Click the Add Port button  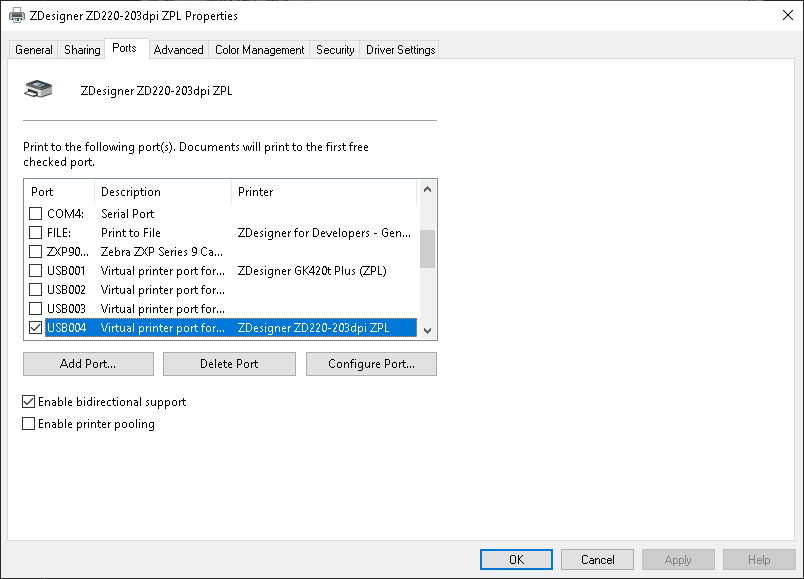tap(88, 363)
